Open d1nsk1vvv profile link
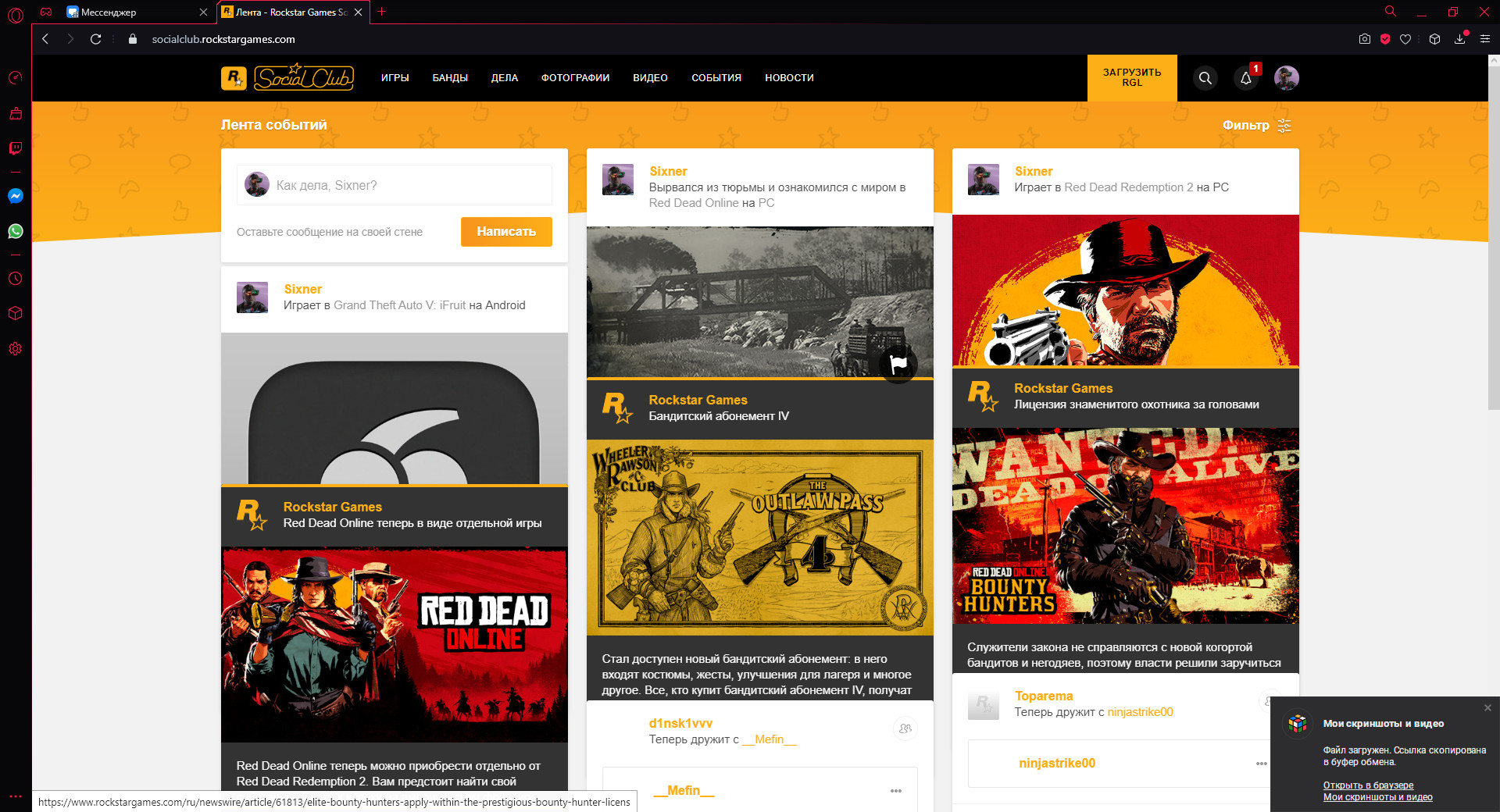Viewport: 1500px width, 812px height. (680, 723)
